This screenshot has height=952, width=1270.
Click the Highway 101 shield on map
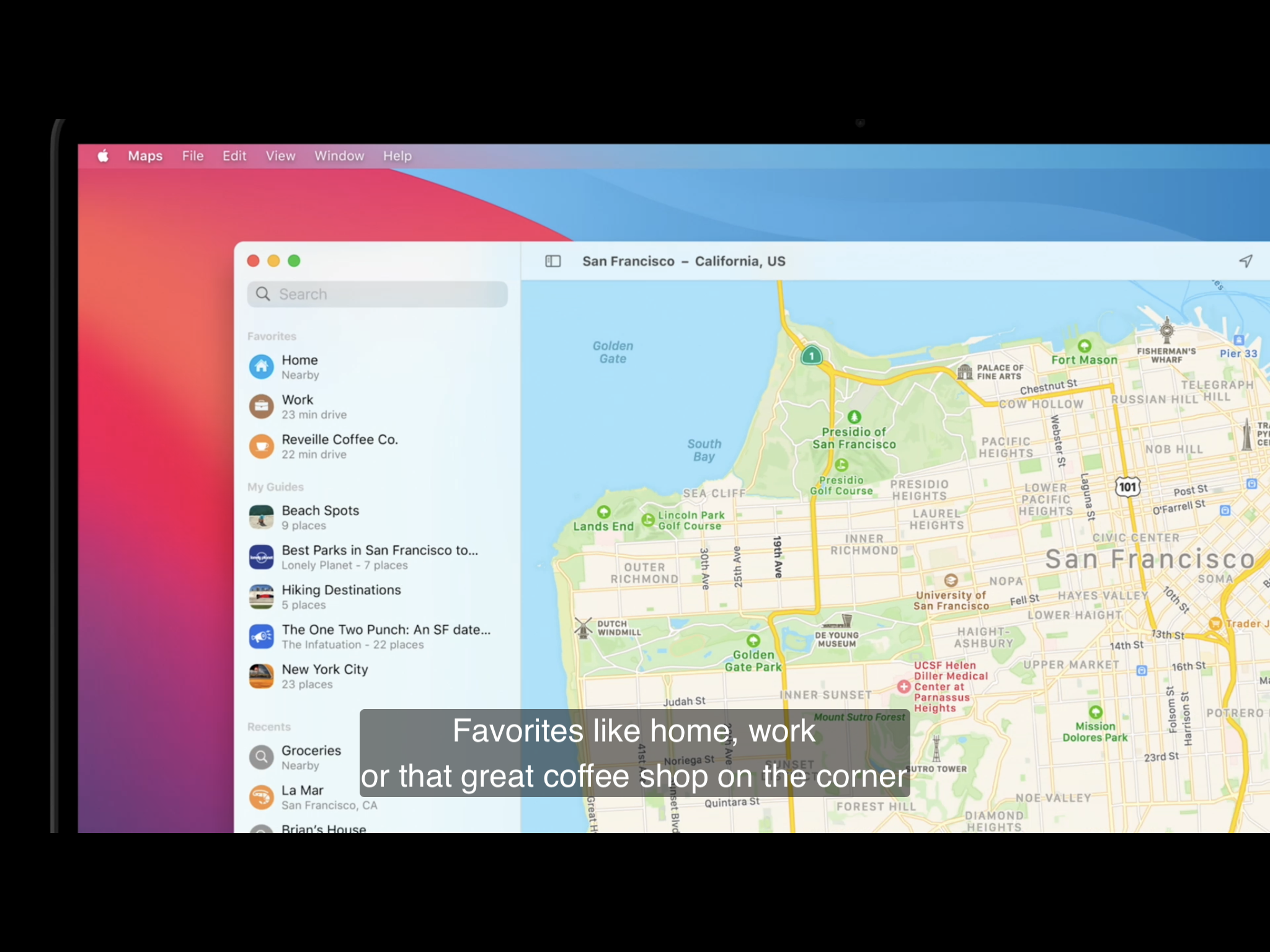click(x=1127, y=487)
